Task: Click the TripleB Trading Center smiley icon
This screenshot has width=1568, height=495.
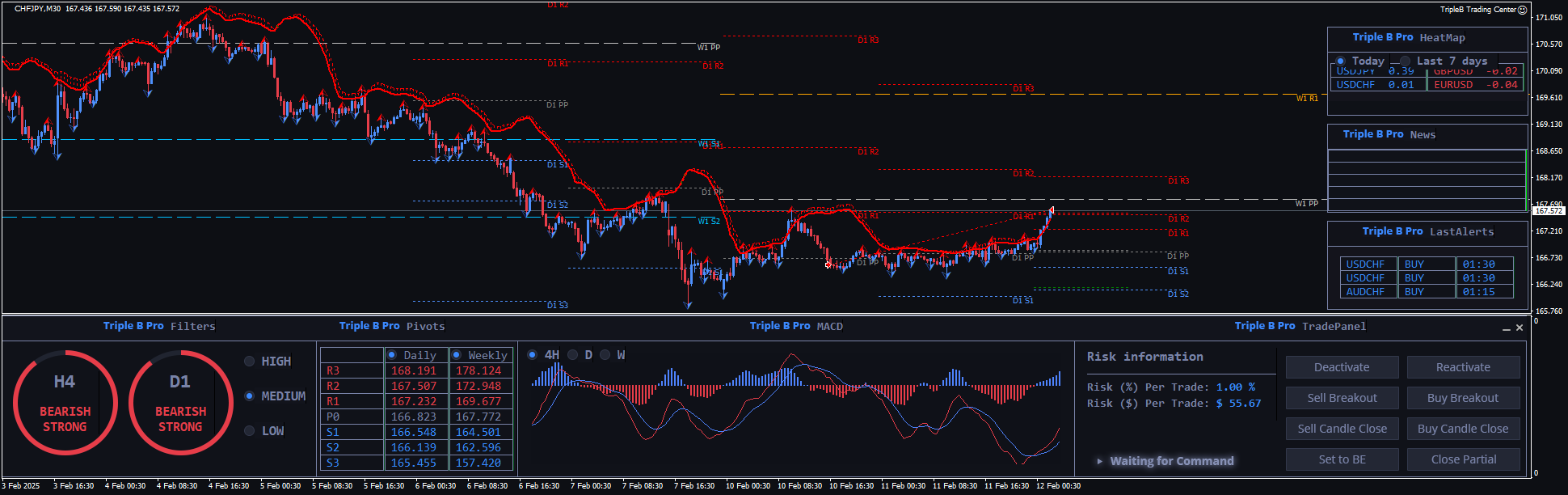Action: 1522,10
